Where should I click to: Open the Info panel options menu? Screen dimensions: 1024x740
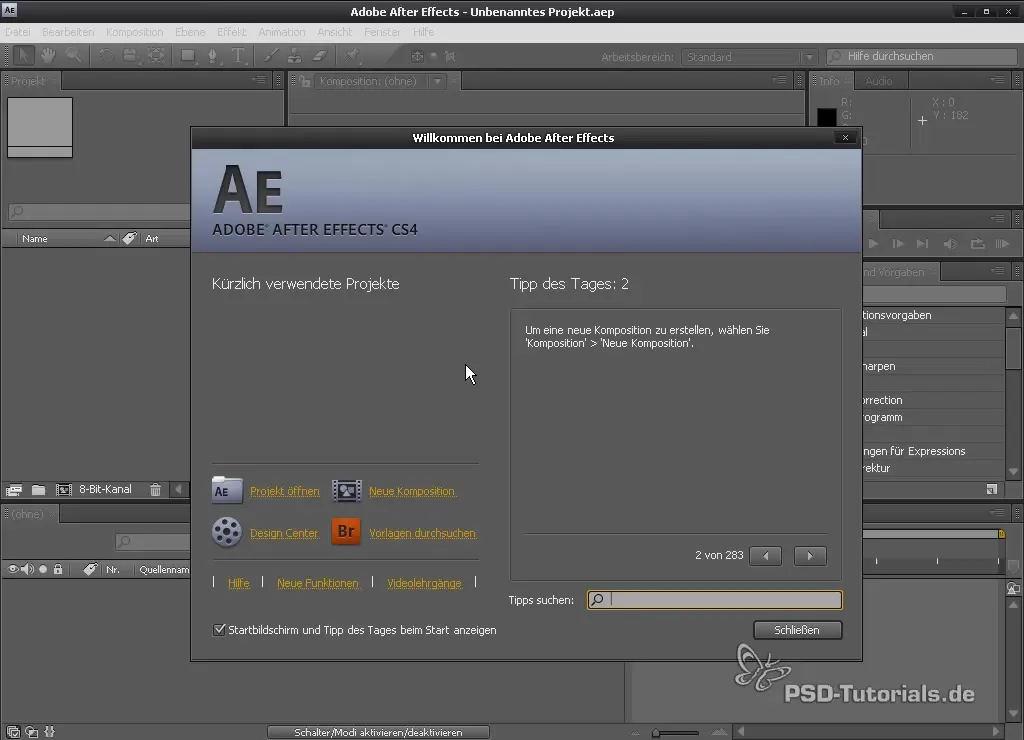point(997,80)
